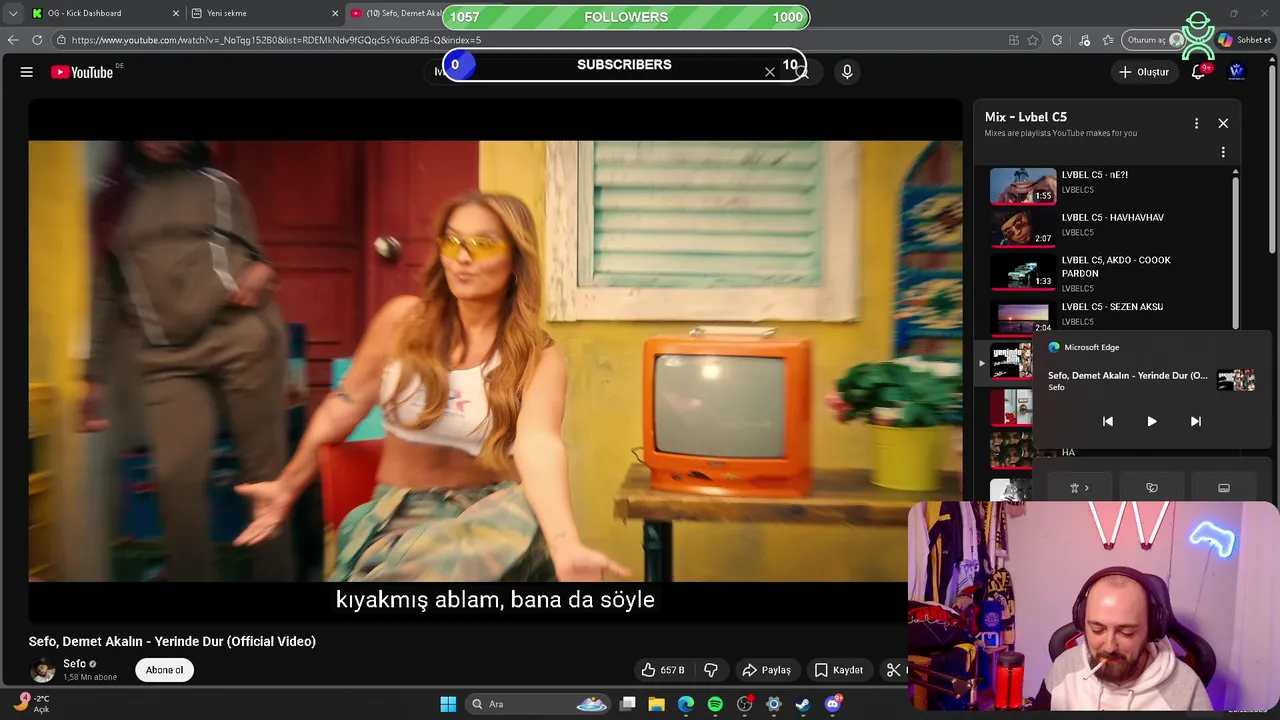
Task: Open the YouTube account avatar menu
Action: (1236, 72)
